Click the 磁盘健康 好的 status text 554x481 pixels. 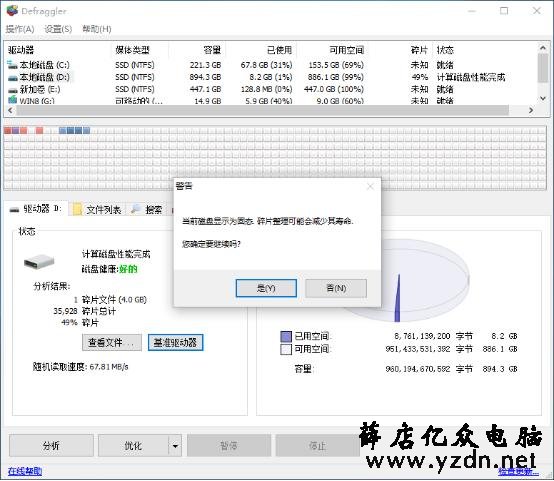110,269
